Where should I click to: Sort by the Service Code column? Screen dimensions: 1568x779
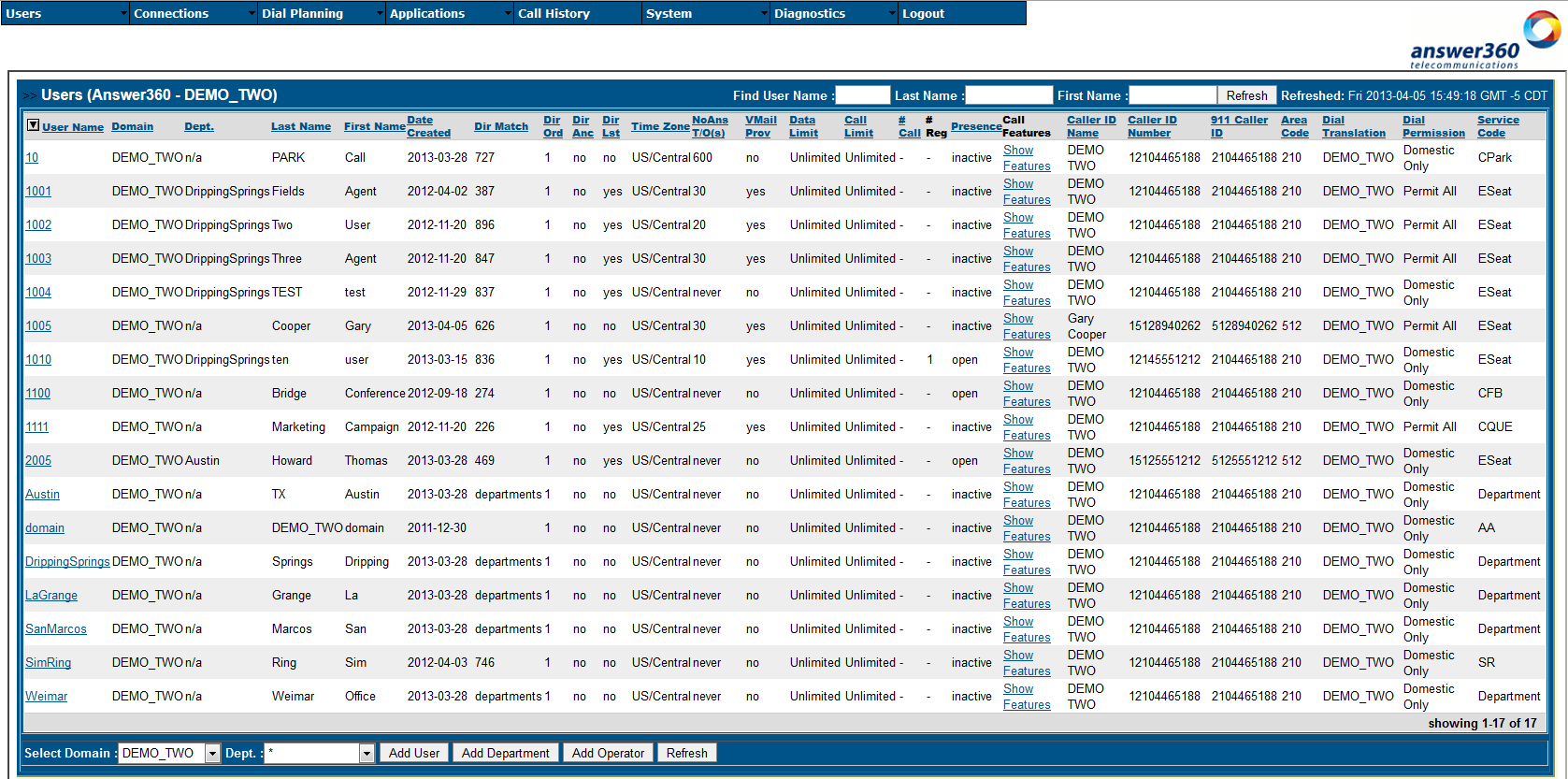(1498, 126)
